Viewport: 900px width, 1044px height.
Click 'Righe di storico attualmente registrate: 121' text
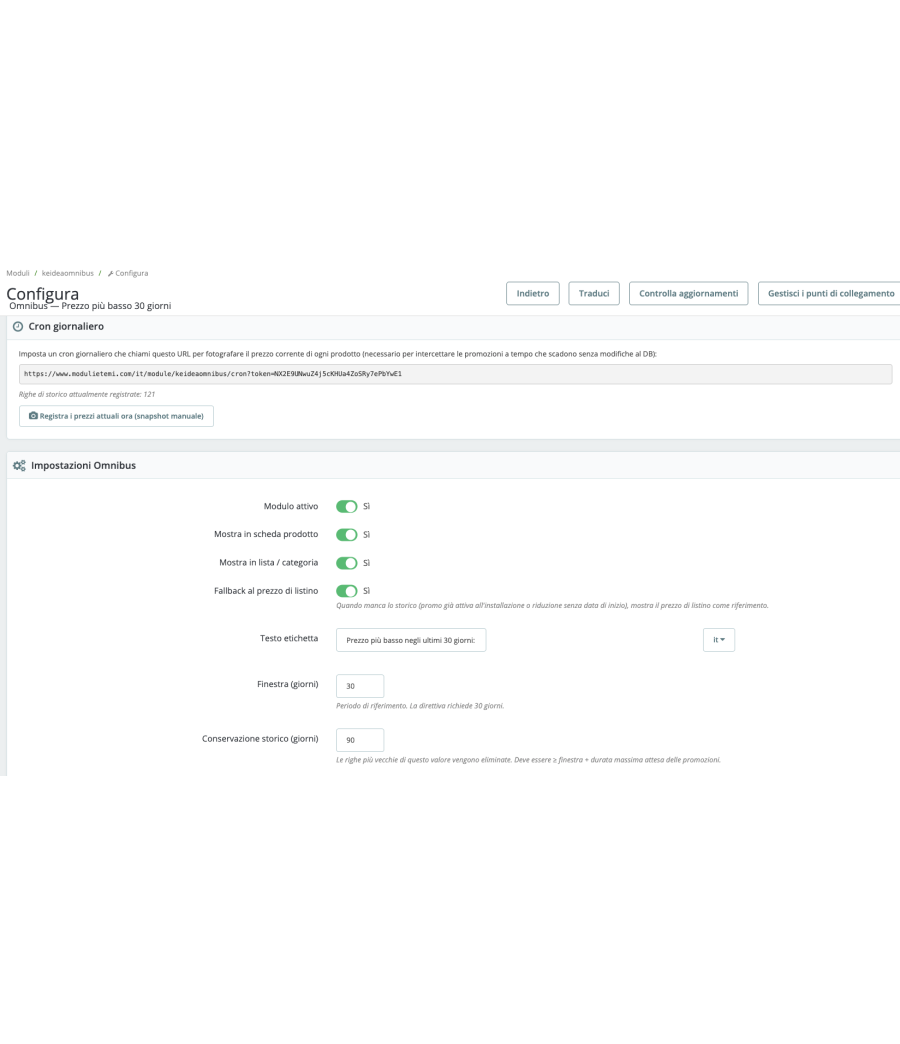[x=87, y=394]
